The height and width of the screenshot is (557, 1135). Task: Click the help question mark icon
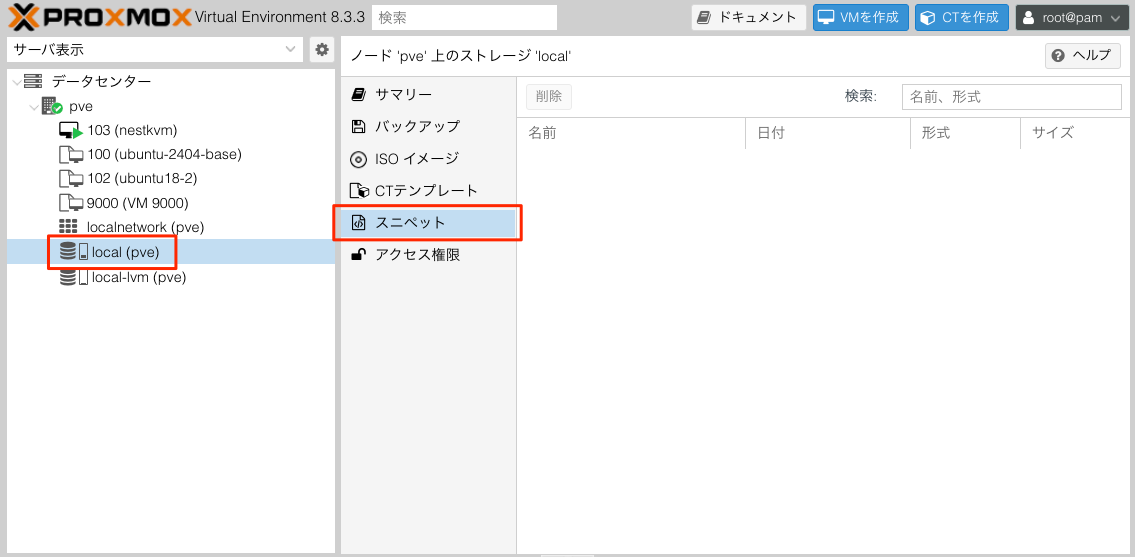click(x=1058, y=56)
